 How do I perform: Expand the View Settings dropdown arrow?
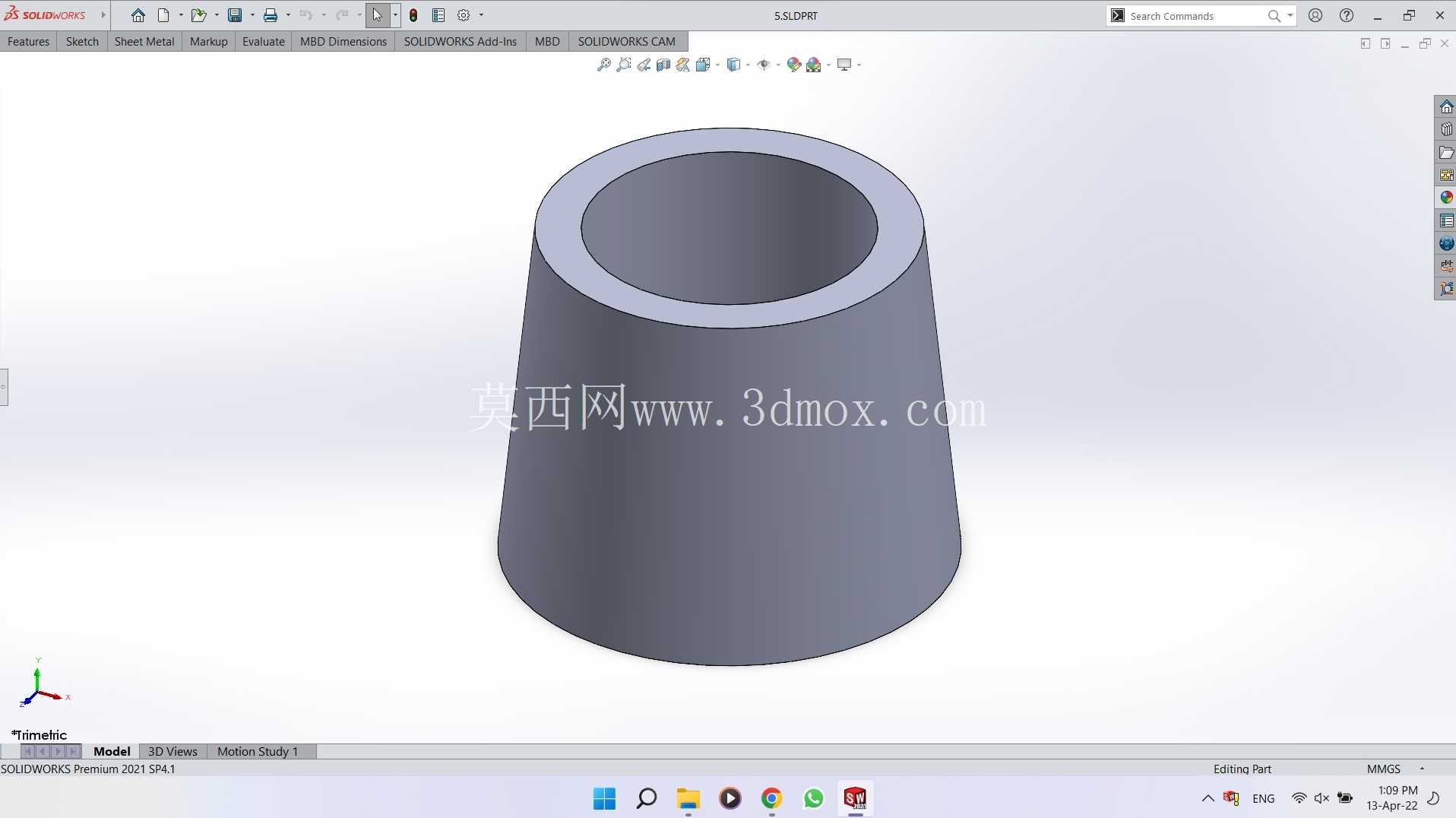859,65
